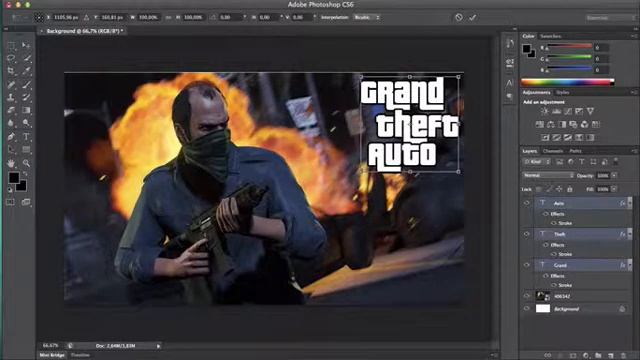Hide the 406342 image layer
Viewport: 640px width, 360px height.
click(x=527, y=296)
